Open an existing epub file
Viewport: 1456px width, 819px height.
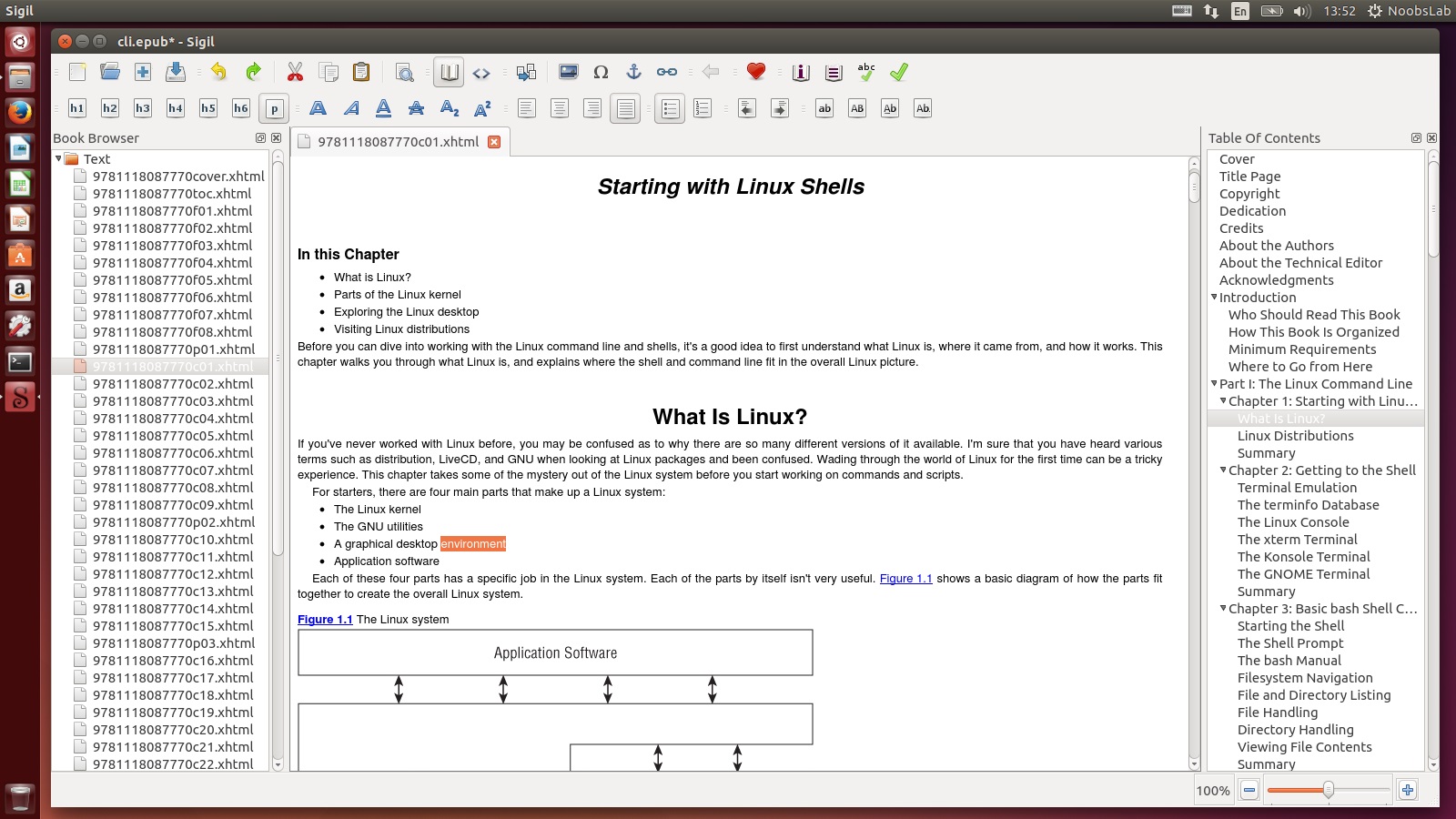coord(110,72)
